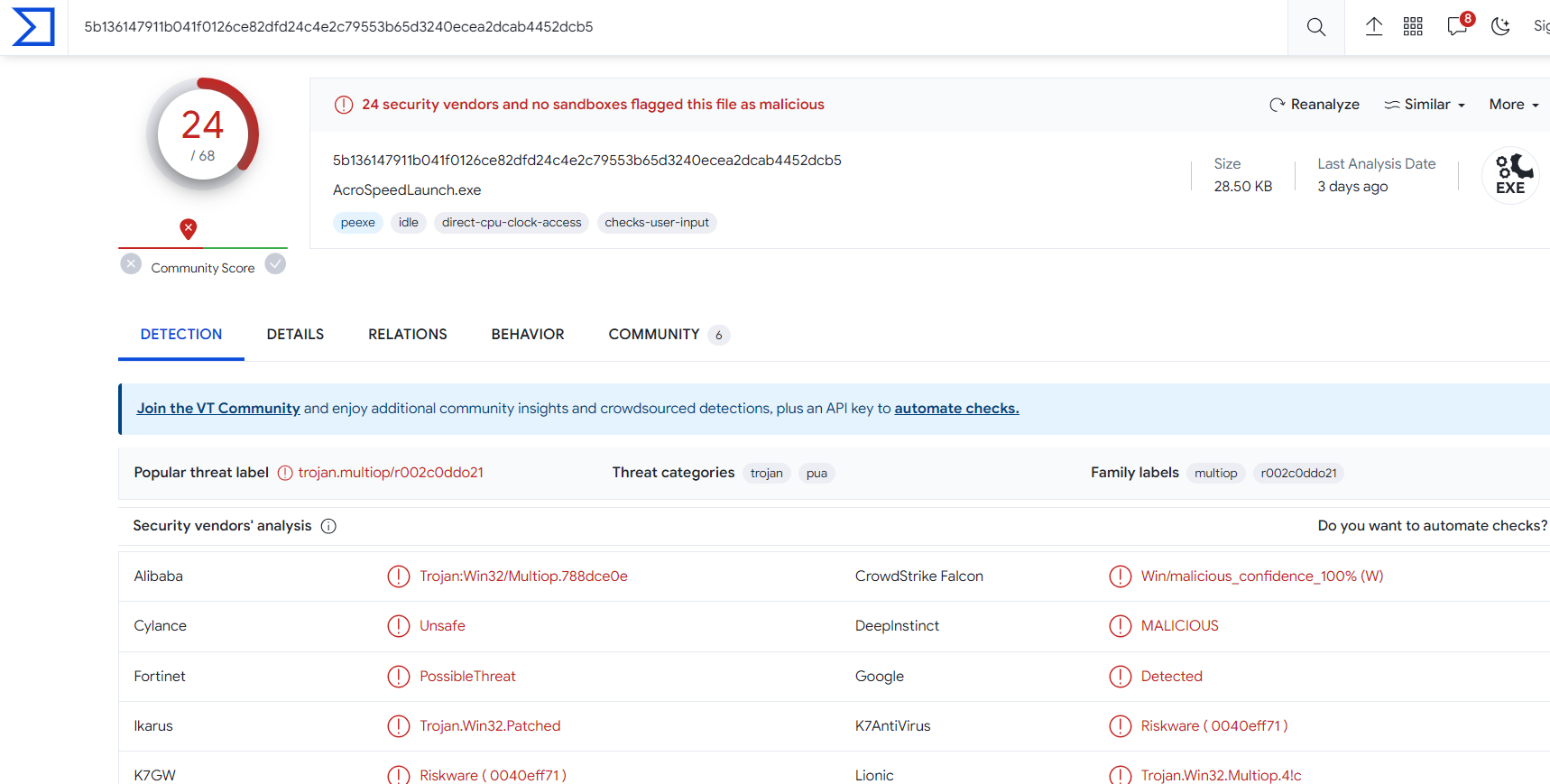Click the CrowdStrike Falcon detection warning icon
Screen dimensions: 1550x784
(1121, 576)
